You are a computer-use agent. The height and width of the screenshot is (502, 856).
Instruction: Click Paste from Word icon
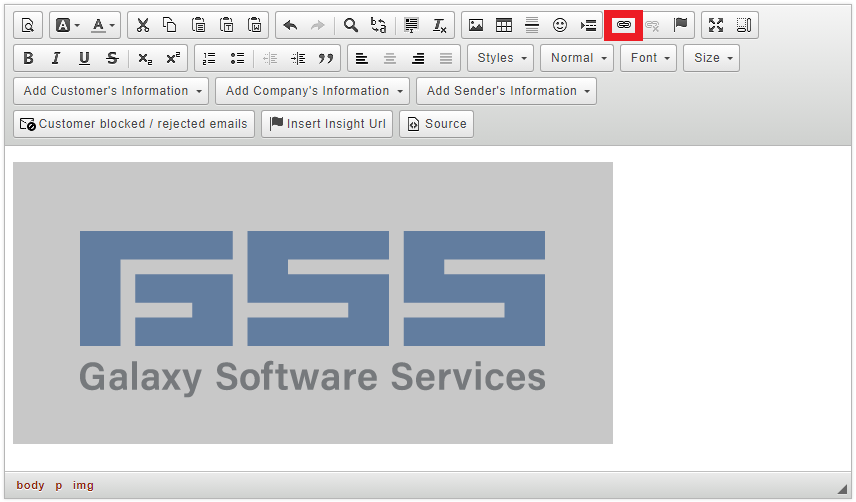tap(254, 25)
